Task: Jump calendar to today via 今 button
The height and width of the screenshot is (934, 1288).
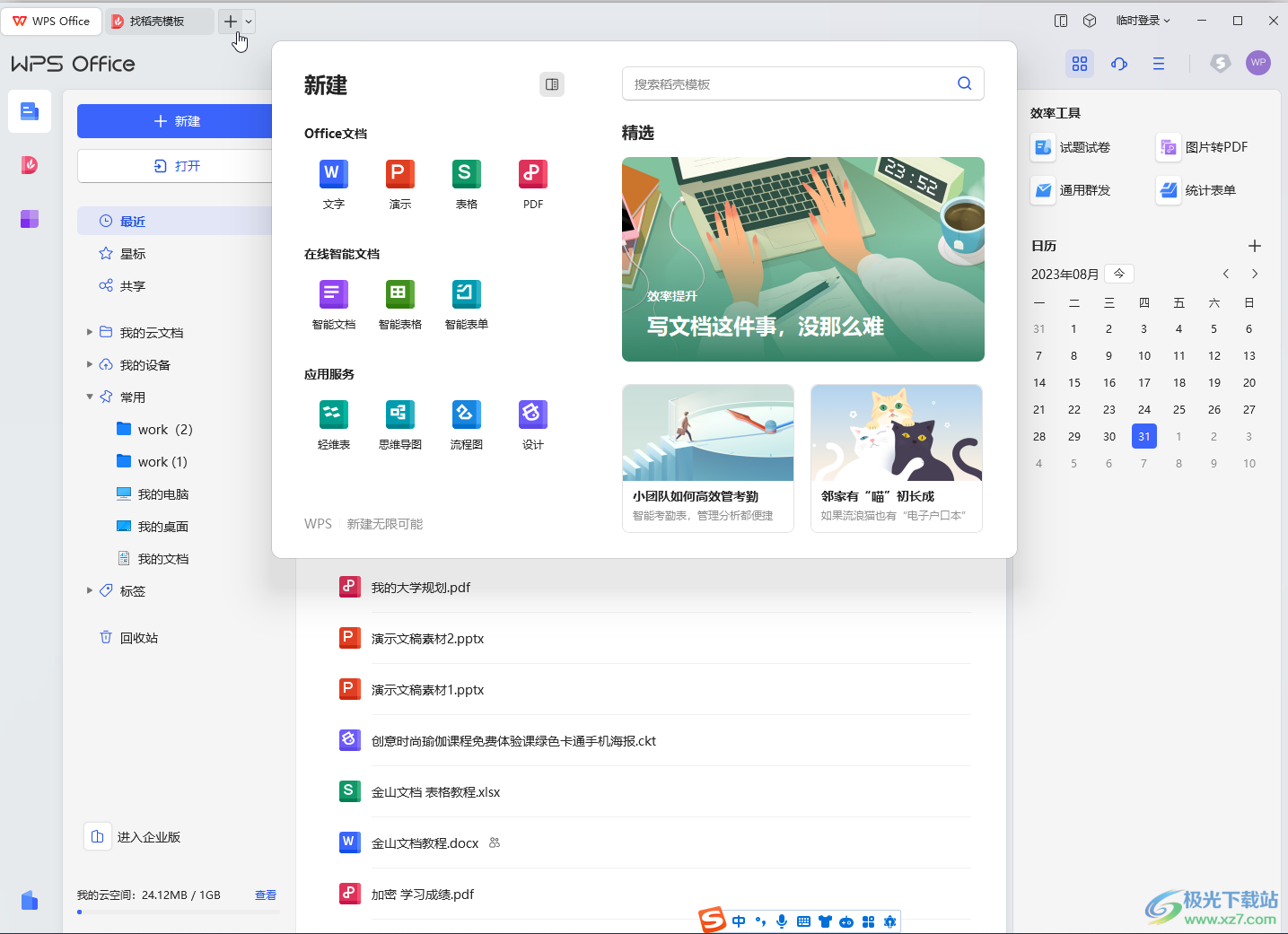Action: pos(1119,274)
